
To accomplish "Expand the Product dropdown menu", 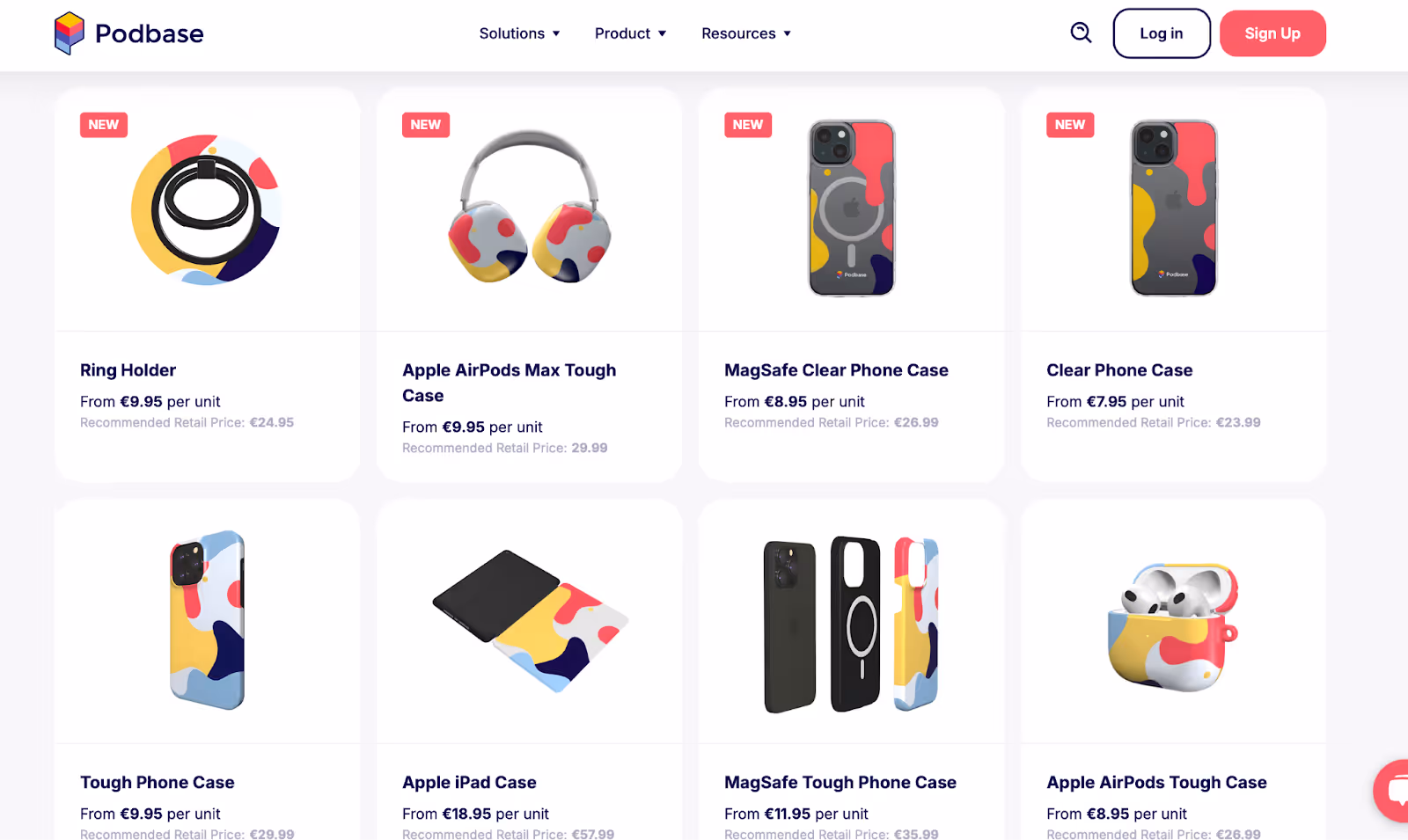I will tap(630, 33).
